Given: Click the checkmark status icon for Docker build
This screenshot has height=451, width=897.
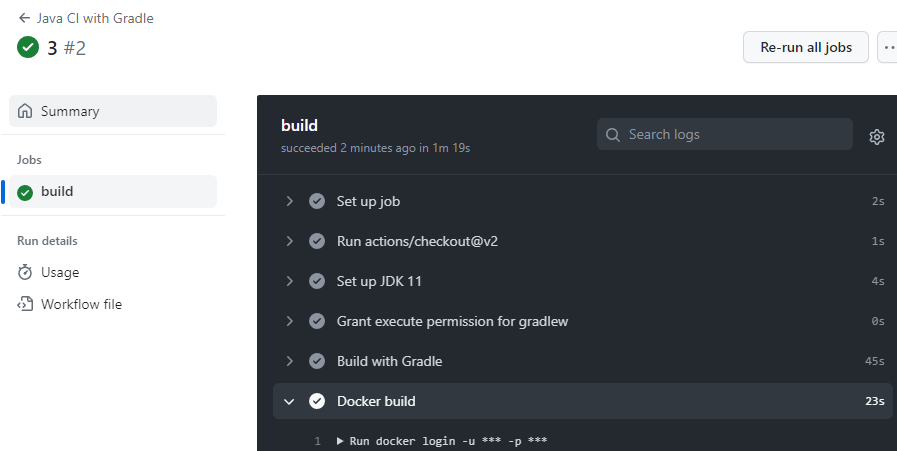Looking at the screenshot, I should click(x=317, y=401).
